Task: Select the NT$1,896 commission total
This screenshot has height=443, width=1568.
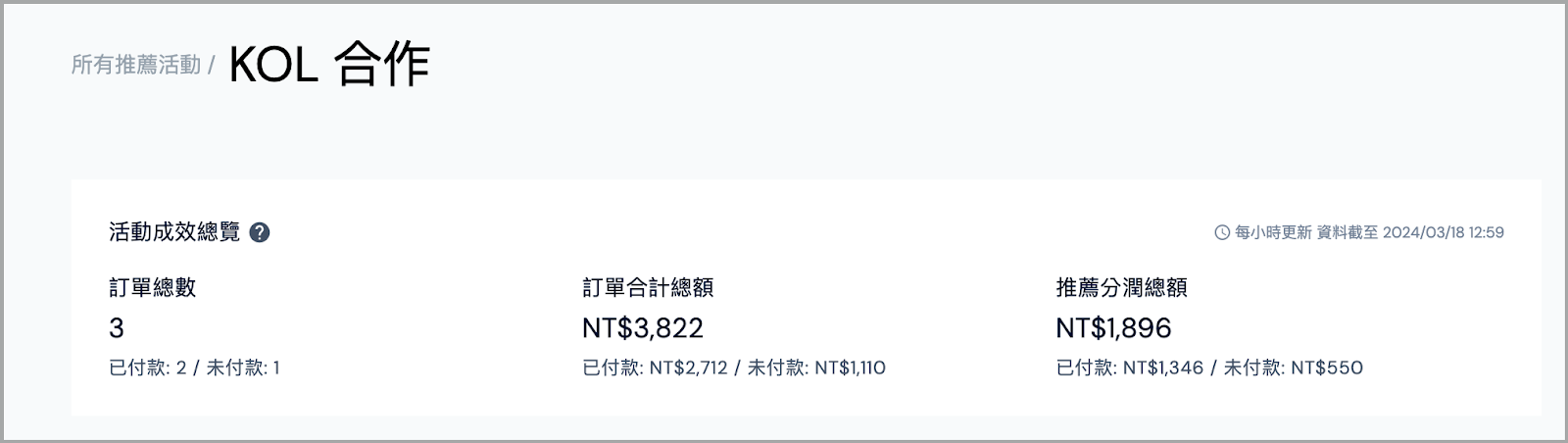Action: [1114, 327]
